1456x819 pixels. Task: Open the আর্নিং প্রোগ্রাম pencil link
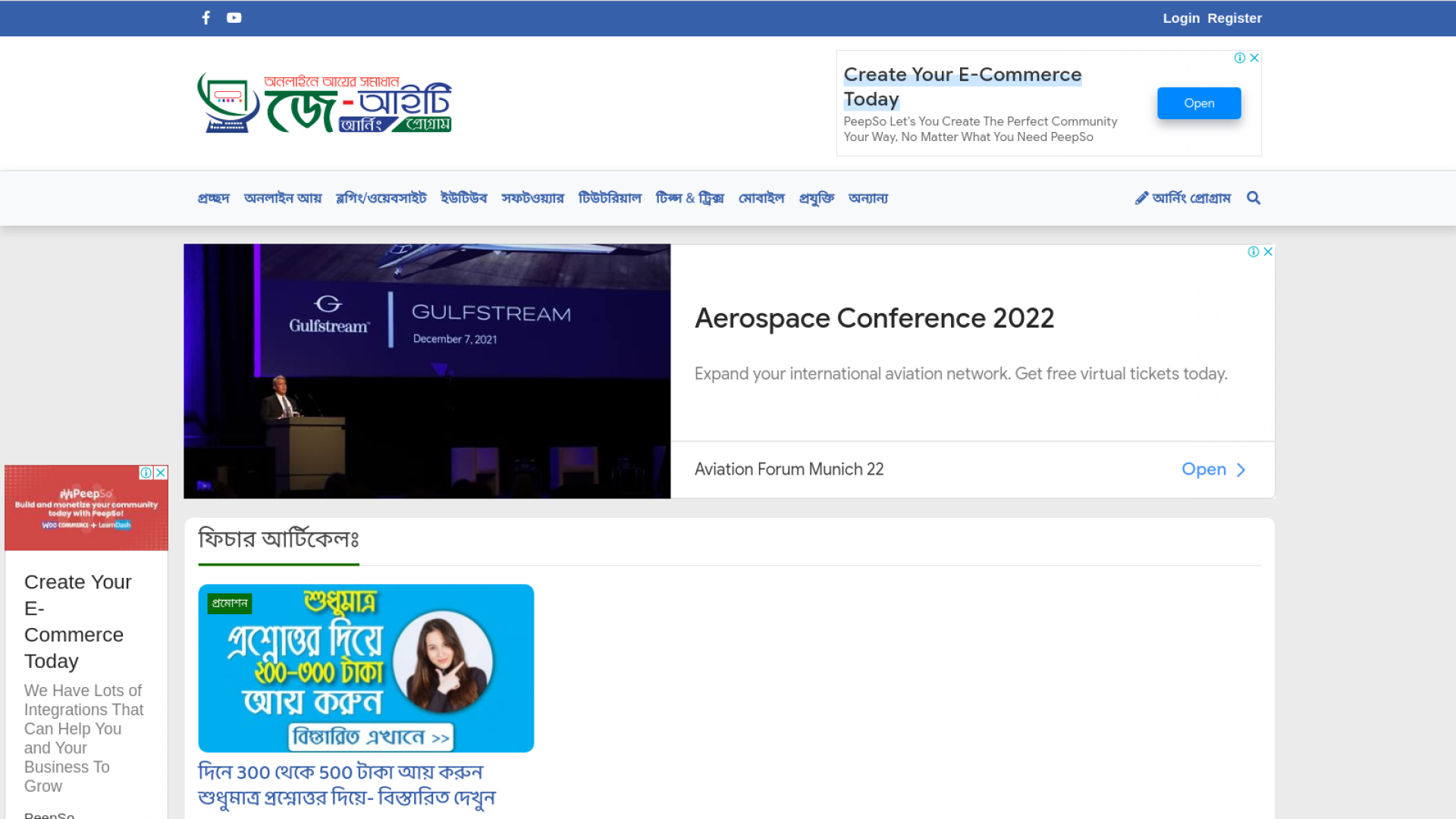coord(1182,198)
